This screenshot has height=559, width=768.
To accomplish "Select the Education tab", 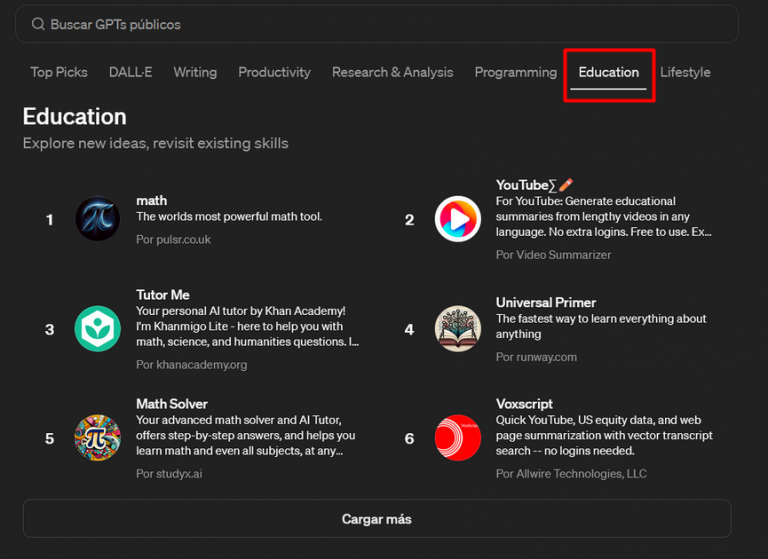I will [608, 72].
